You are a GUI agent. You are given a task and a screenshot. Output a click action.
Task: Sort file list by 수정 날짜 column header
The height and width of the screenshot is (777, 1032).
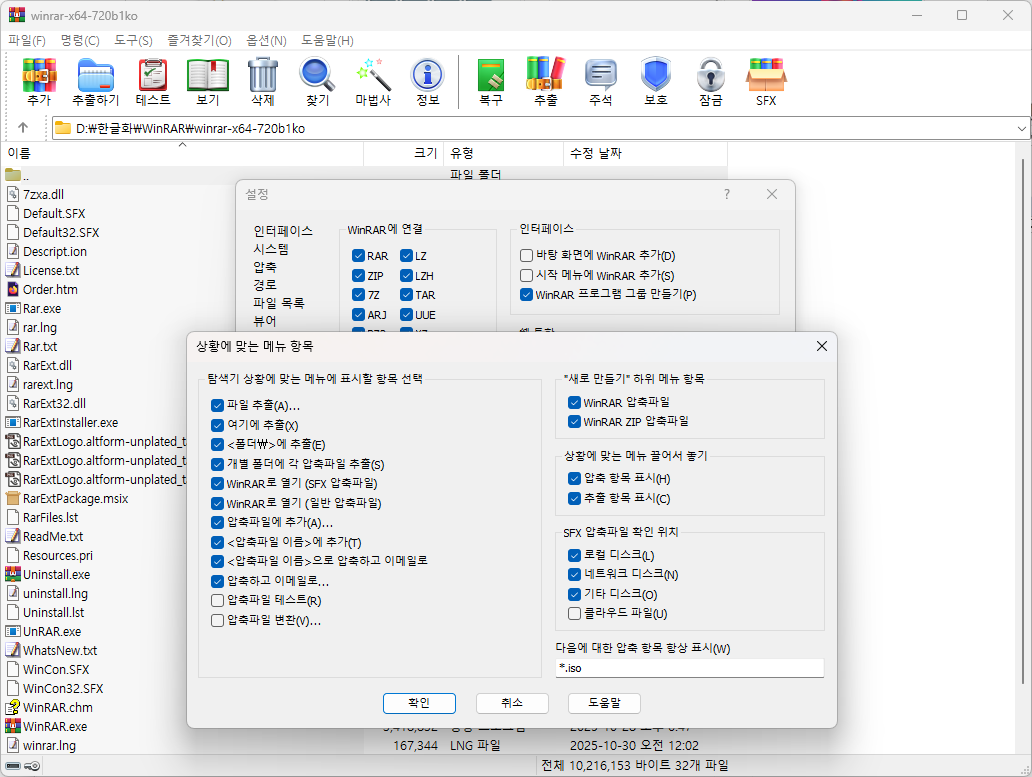coord(645,153)
